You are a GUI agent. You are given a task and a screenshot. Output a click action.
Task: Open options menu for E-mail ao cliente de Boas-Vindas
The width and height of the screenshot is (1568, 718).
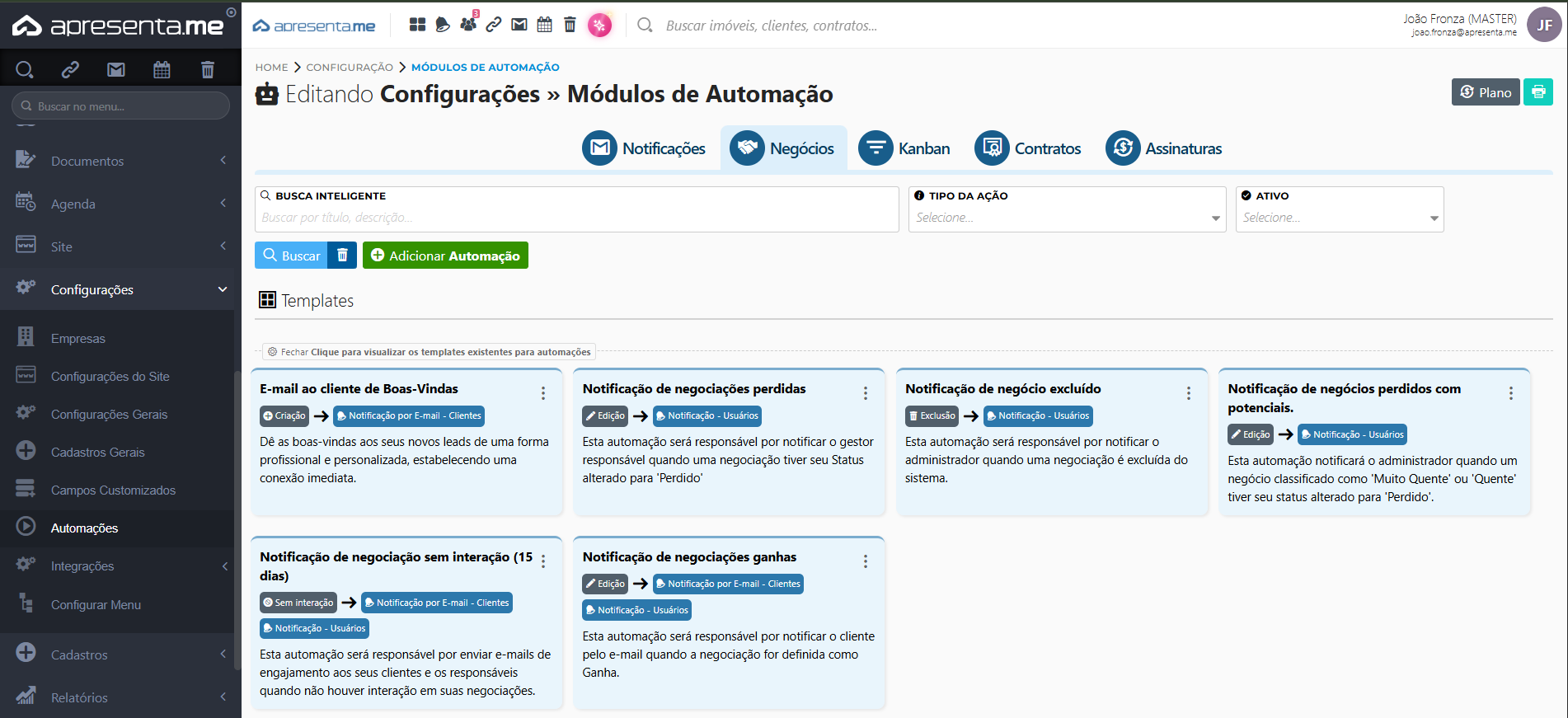(x=543, y=393)
